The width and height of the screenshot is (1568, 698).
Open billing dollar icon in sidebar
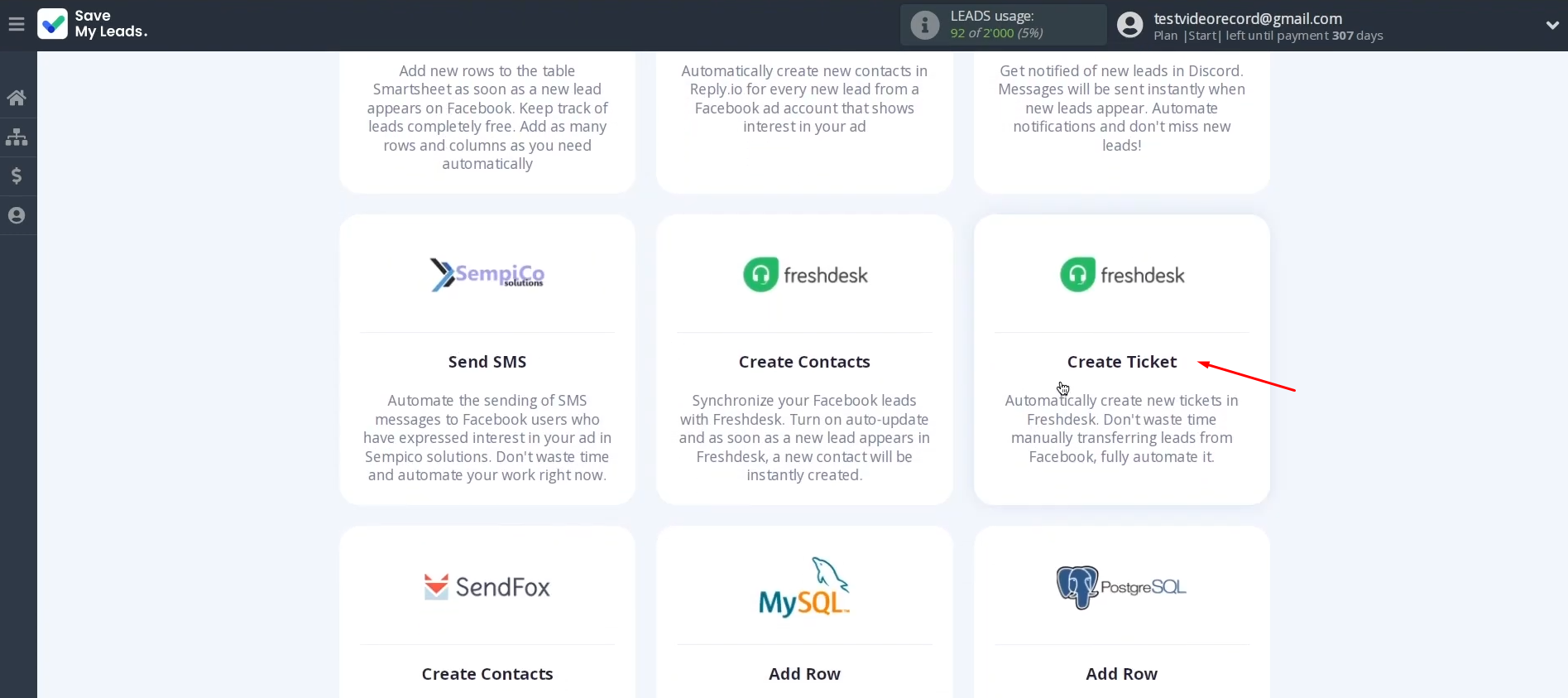(x=17, y=176)
